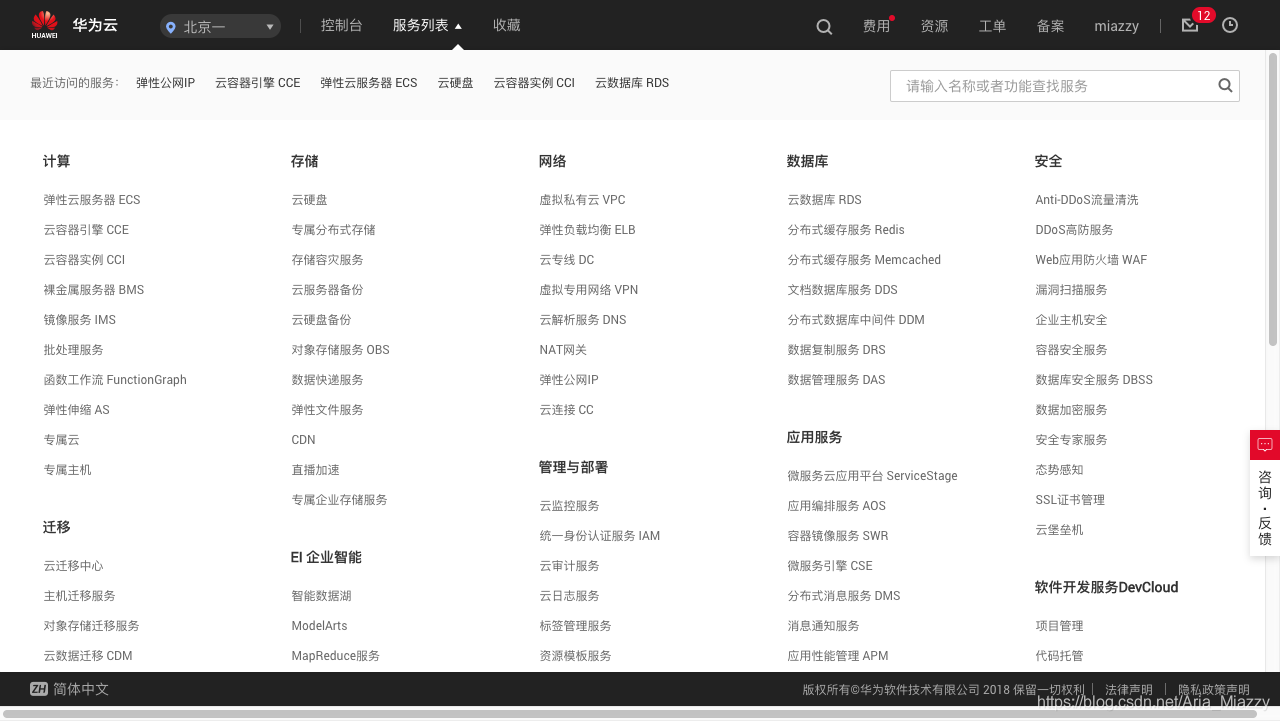Open the 工单 menu
This screenshot has height=721, width=1280.
[992, 26]
